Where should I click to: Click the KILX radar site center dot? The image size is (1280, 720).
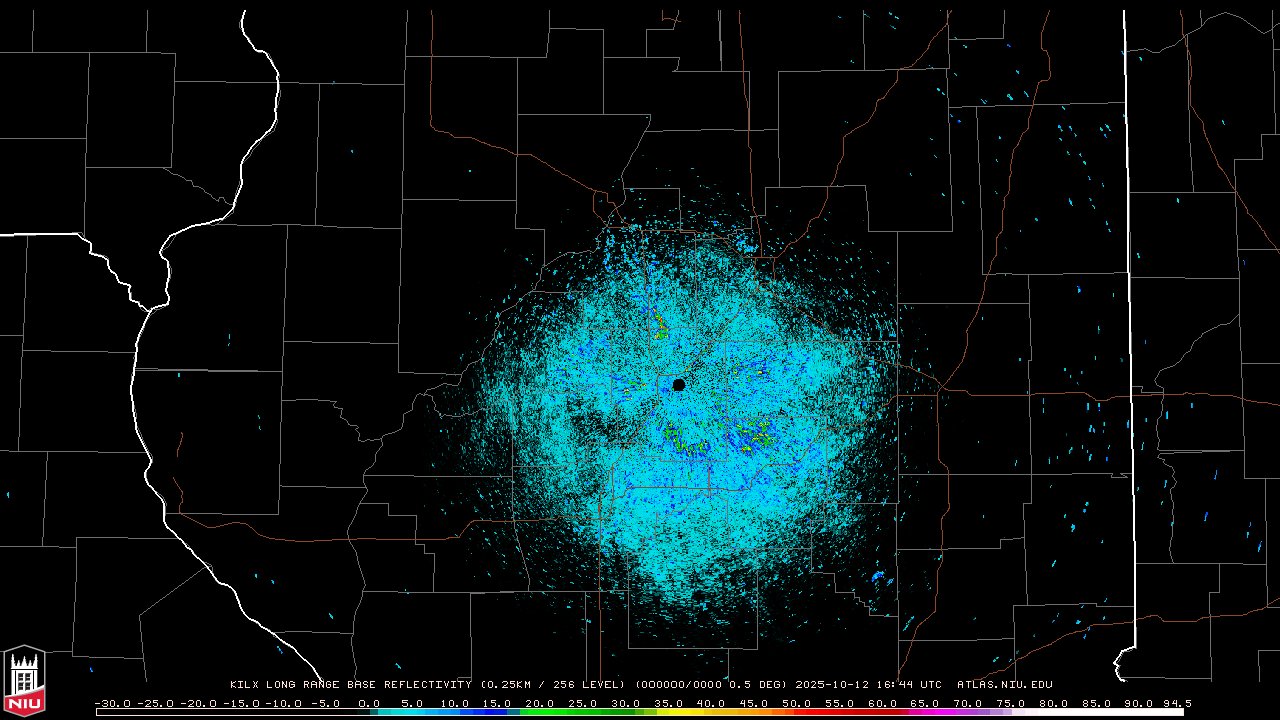[679, 385]
